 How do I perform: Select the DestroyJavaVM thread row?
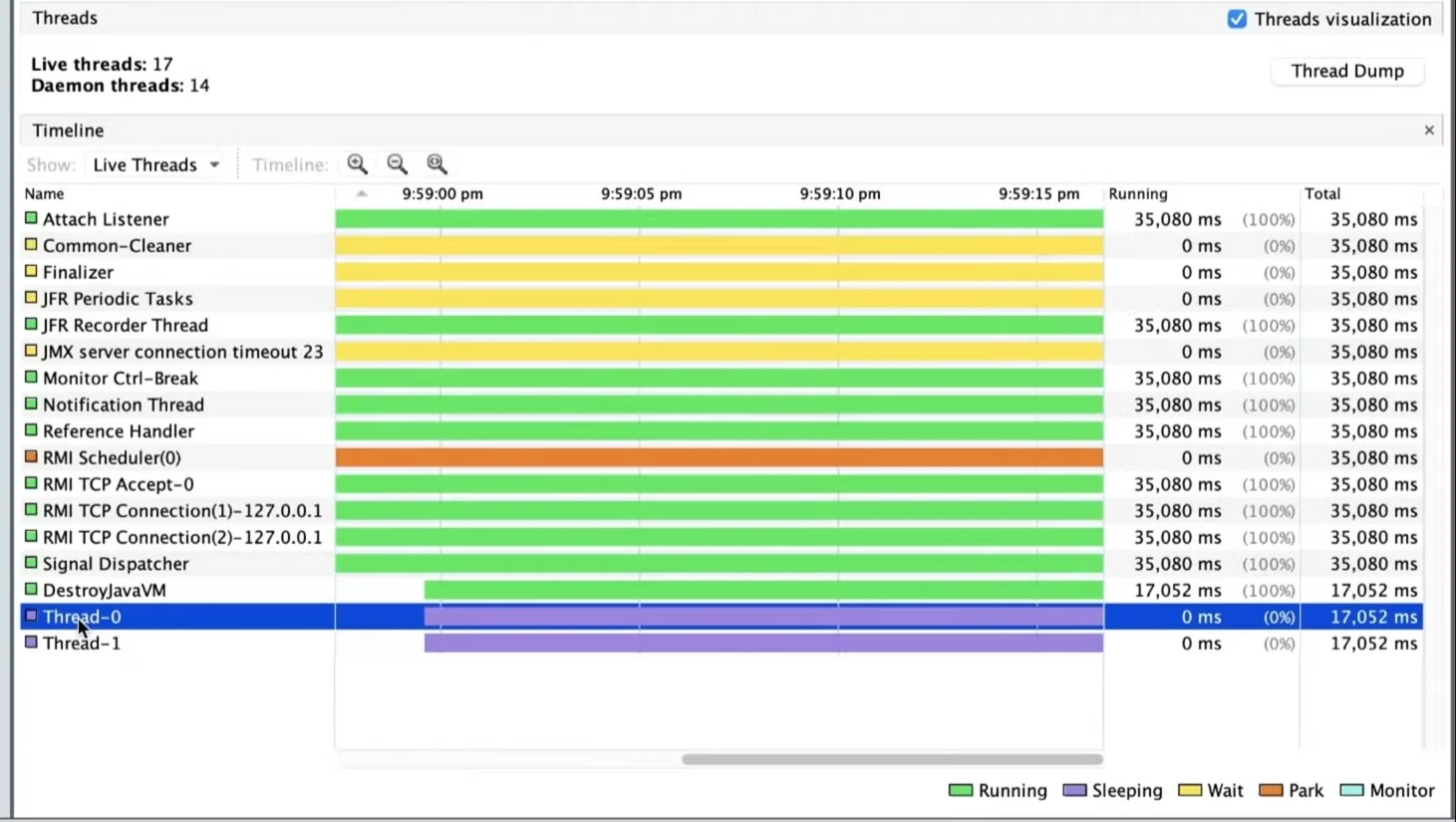click(722, 590)
